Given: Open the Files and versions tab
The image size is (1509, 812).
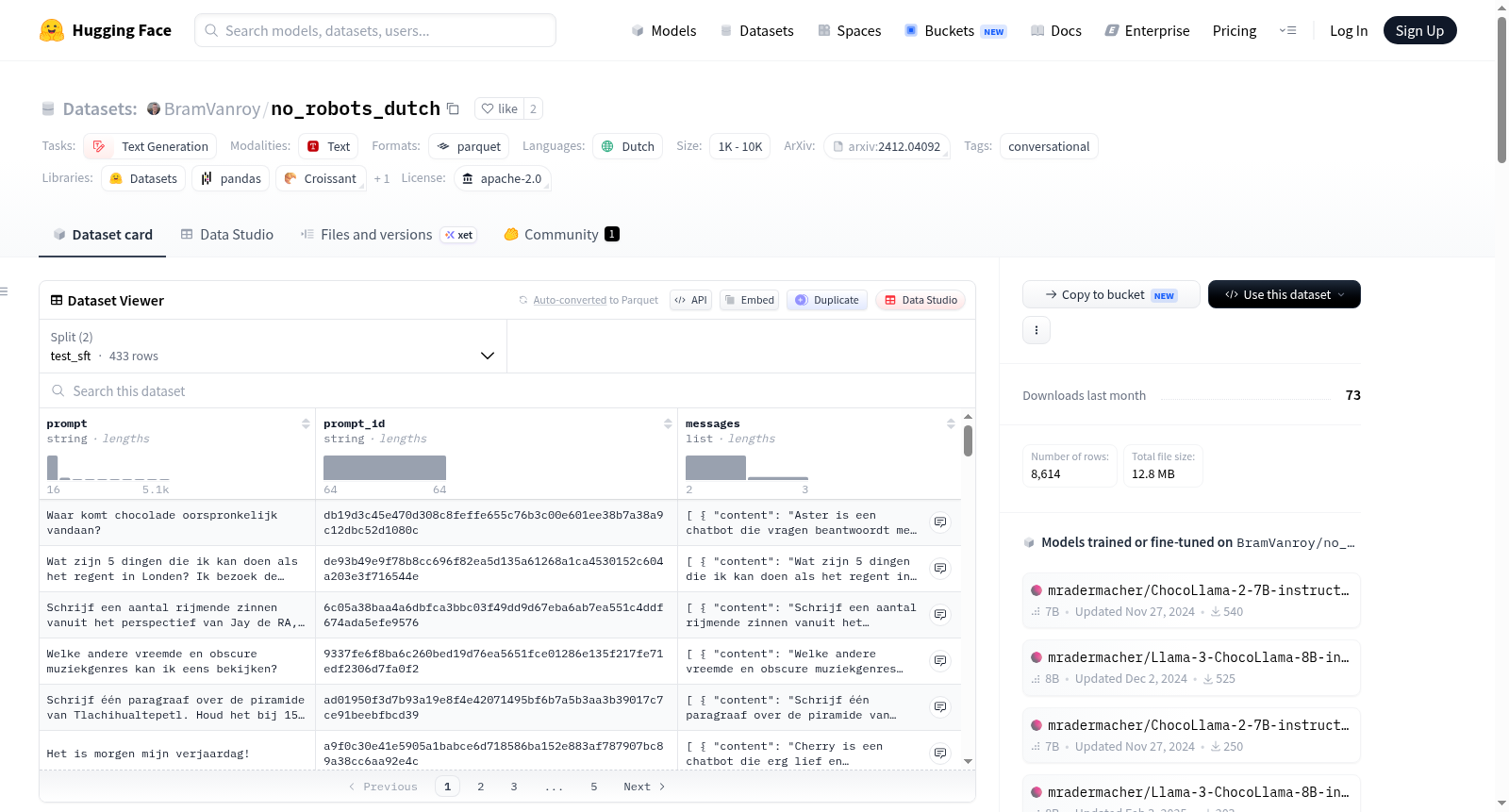Looking at the screenshot, I should pyautogui.click(x=389, y=235).
